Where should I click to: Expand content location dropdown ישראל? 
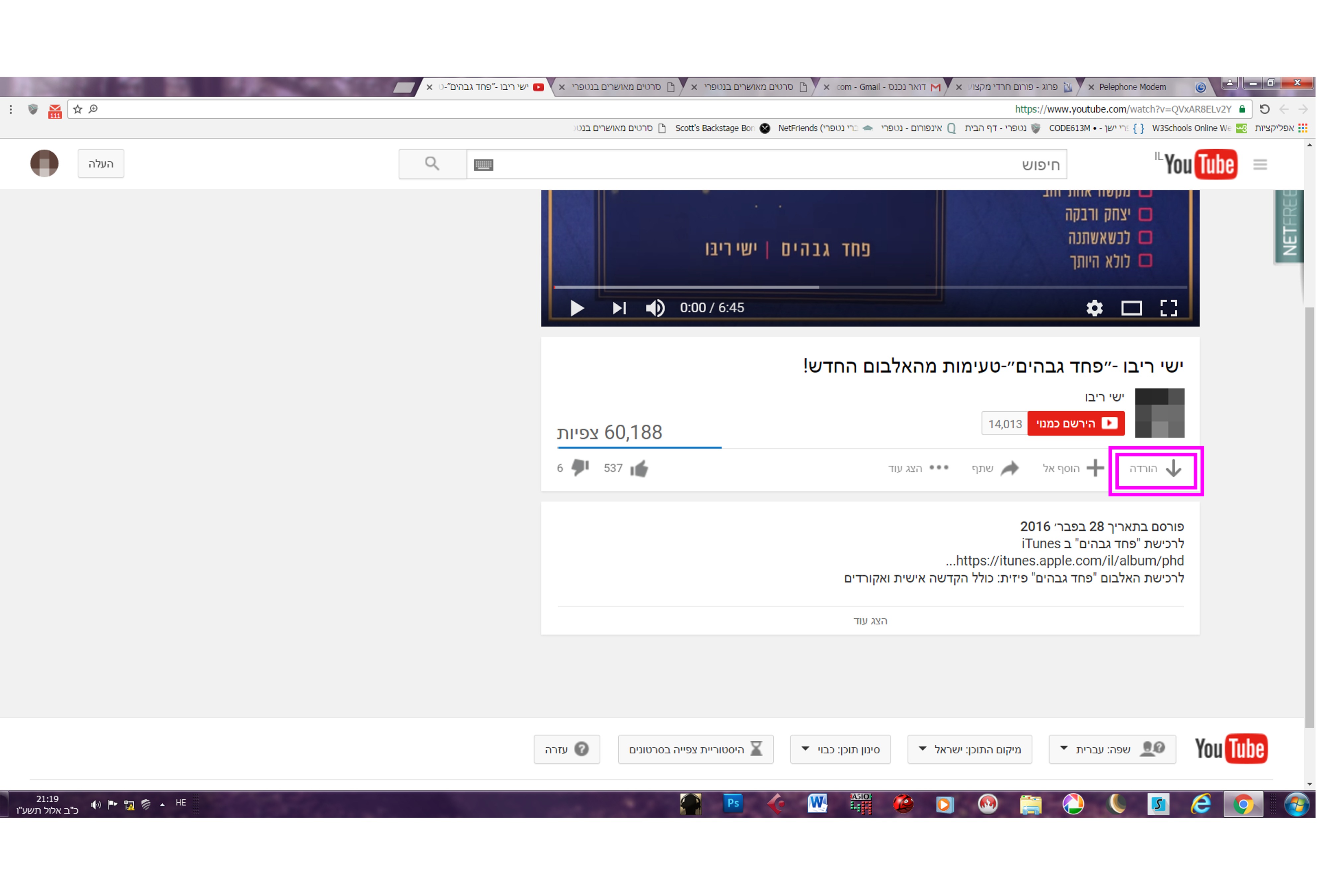click(969, 749)
